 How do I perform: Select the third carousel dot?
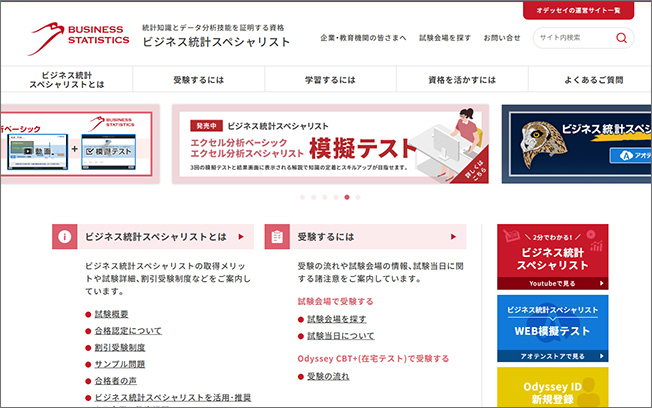[x=325, y=197]
